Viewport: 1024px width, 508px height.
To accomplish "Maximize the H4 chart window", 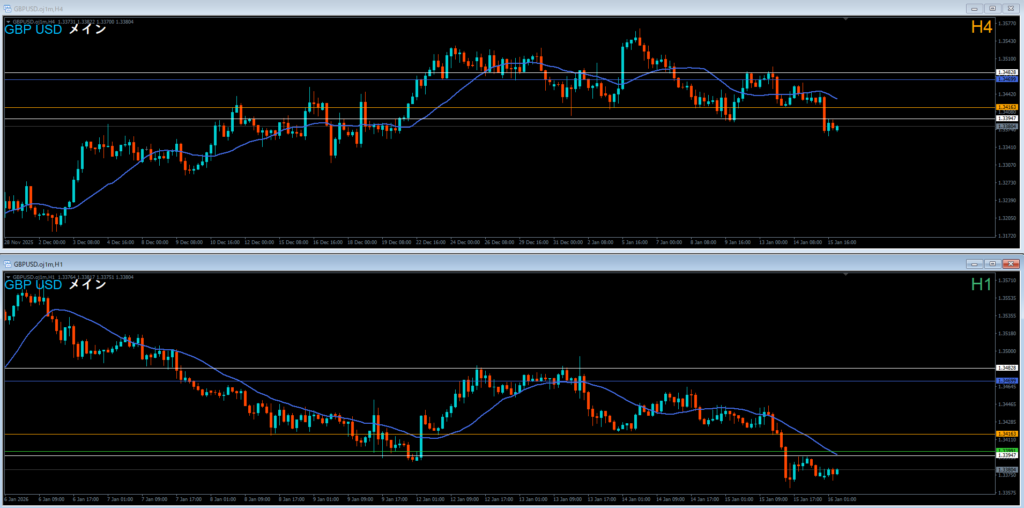I will tap(993, 8).
